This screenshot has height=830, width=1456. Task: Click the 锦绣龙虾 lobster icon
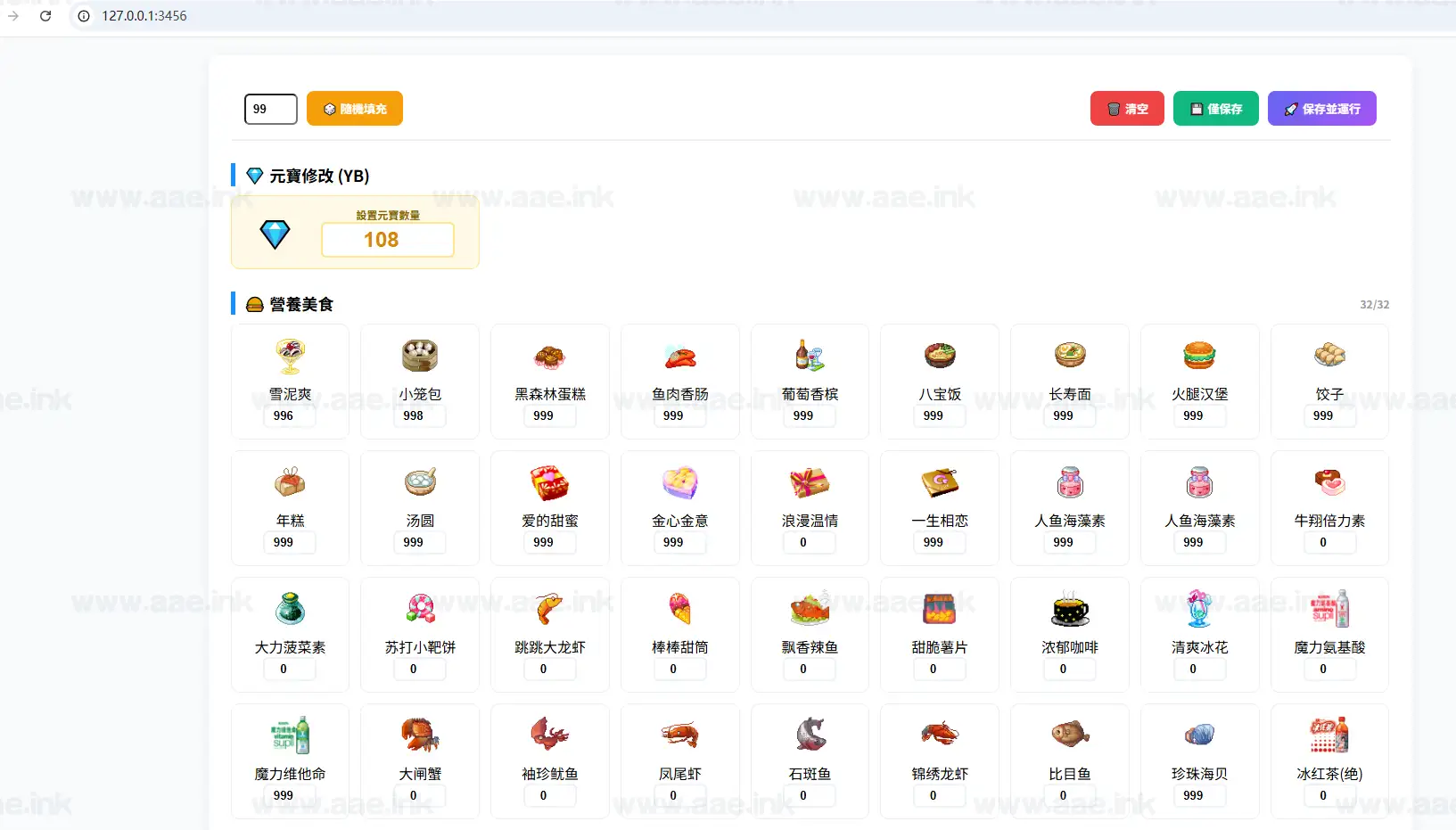coord(940,735)
